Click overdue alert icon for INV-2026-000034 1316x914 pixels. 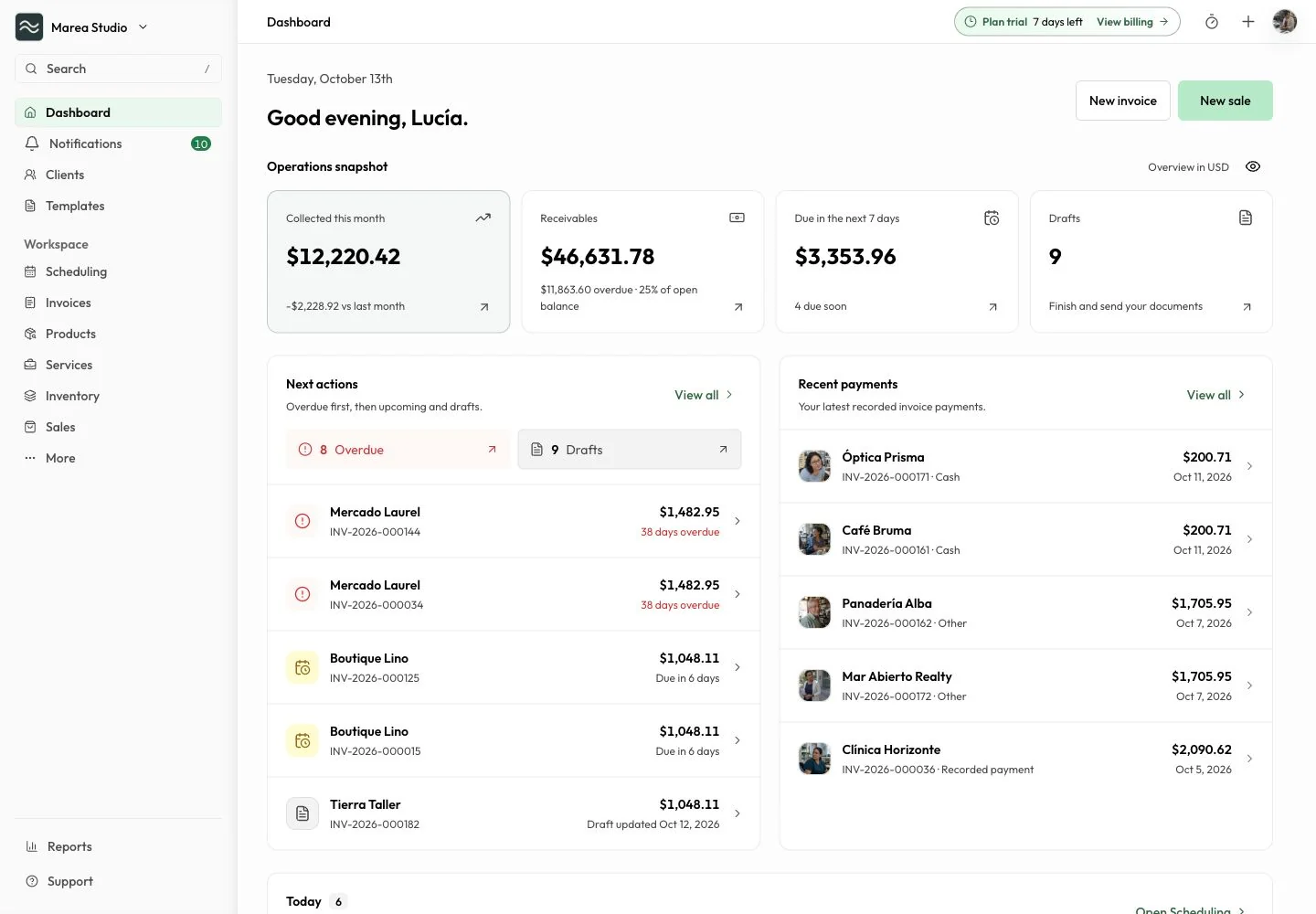[302, 594]
